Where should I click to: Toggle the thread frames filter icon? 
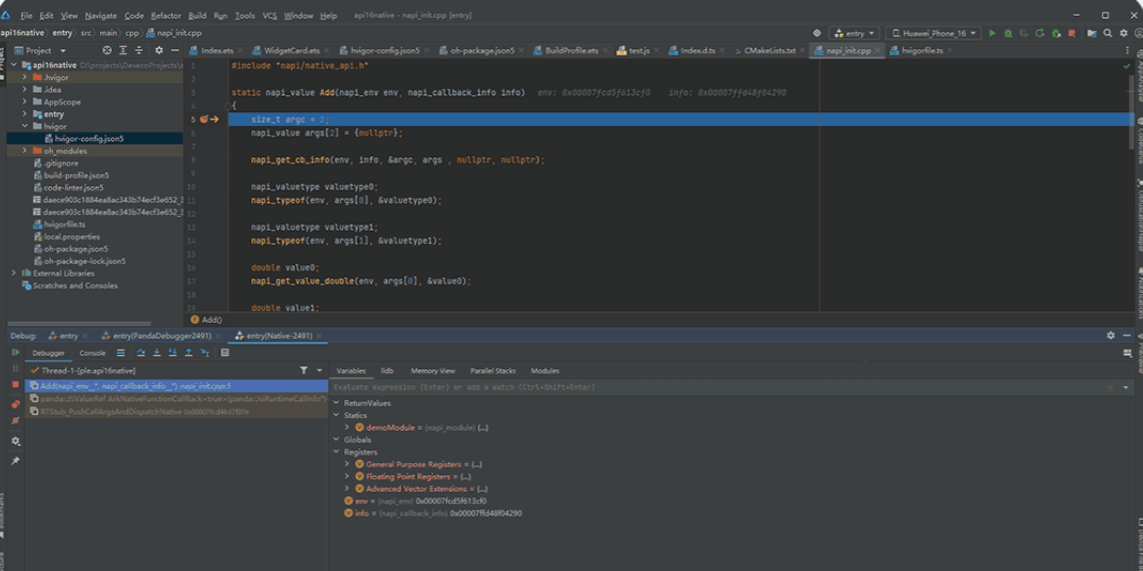(304, 371)
